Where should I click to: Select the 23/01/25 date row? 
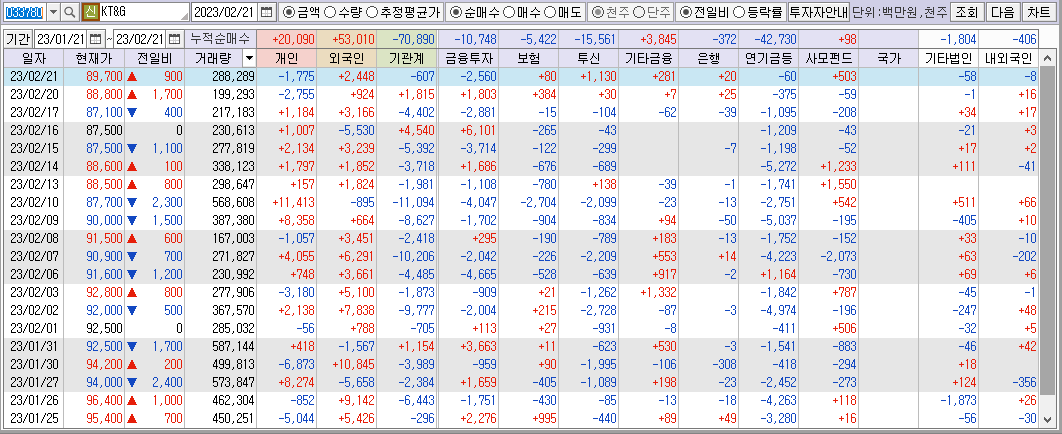(523, 416)
